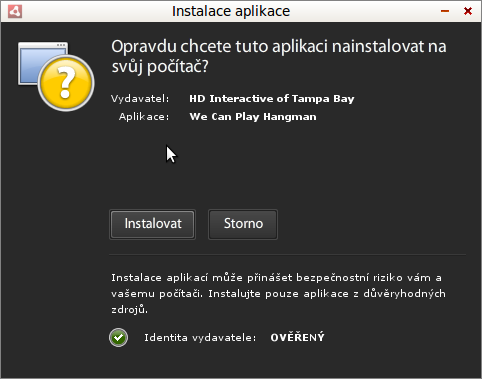Select the publisher name "HD Interactive of Tampa Bay"
The width and height of the screenshot is (482, 379).
click(x=272, y=99)
